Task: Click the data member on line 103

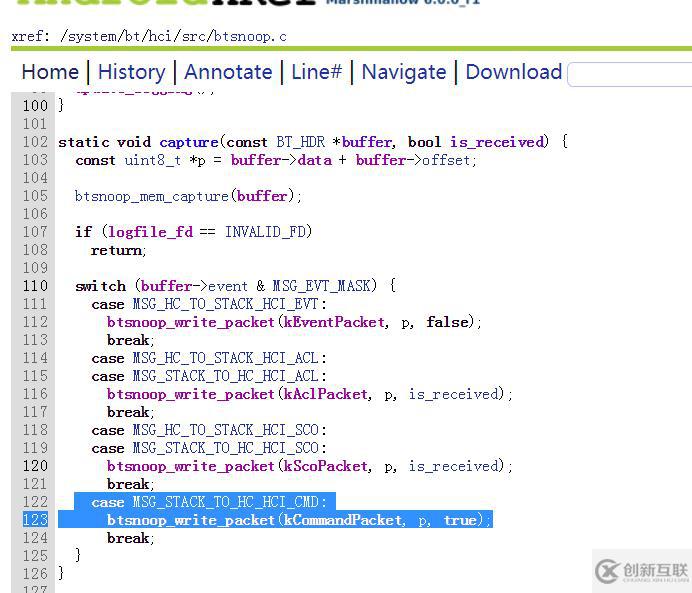Action: (x=315, y=160)
